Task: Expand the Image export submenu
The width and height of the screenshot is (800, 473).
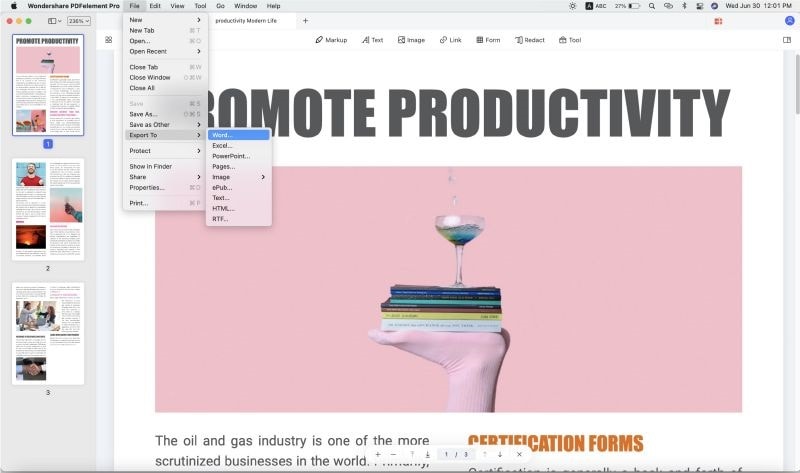Action: pyautogui.click(x=239, y=177)
